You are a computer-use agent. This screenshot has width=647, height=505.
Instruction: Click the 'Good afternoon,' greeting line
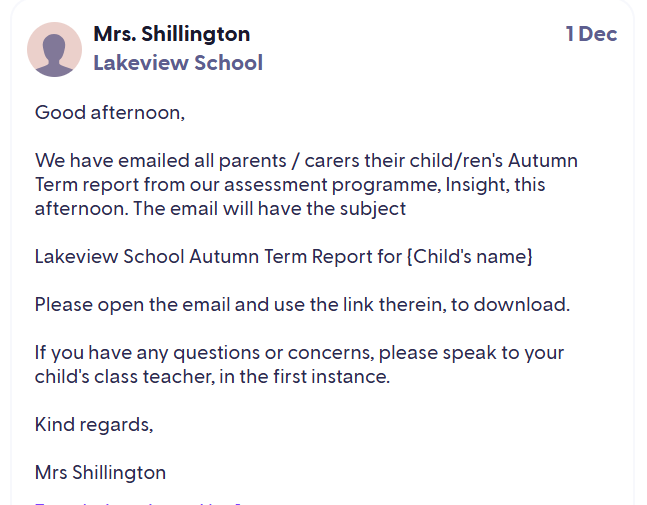pyautogui.click(x=110, y=112)
